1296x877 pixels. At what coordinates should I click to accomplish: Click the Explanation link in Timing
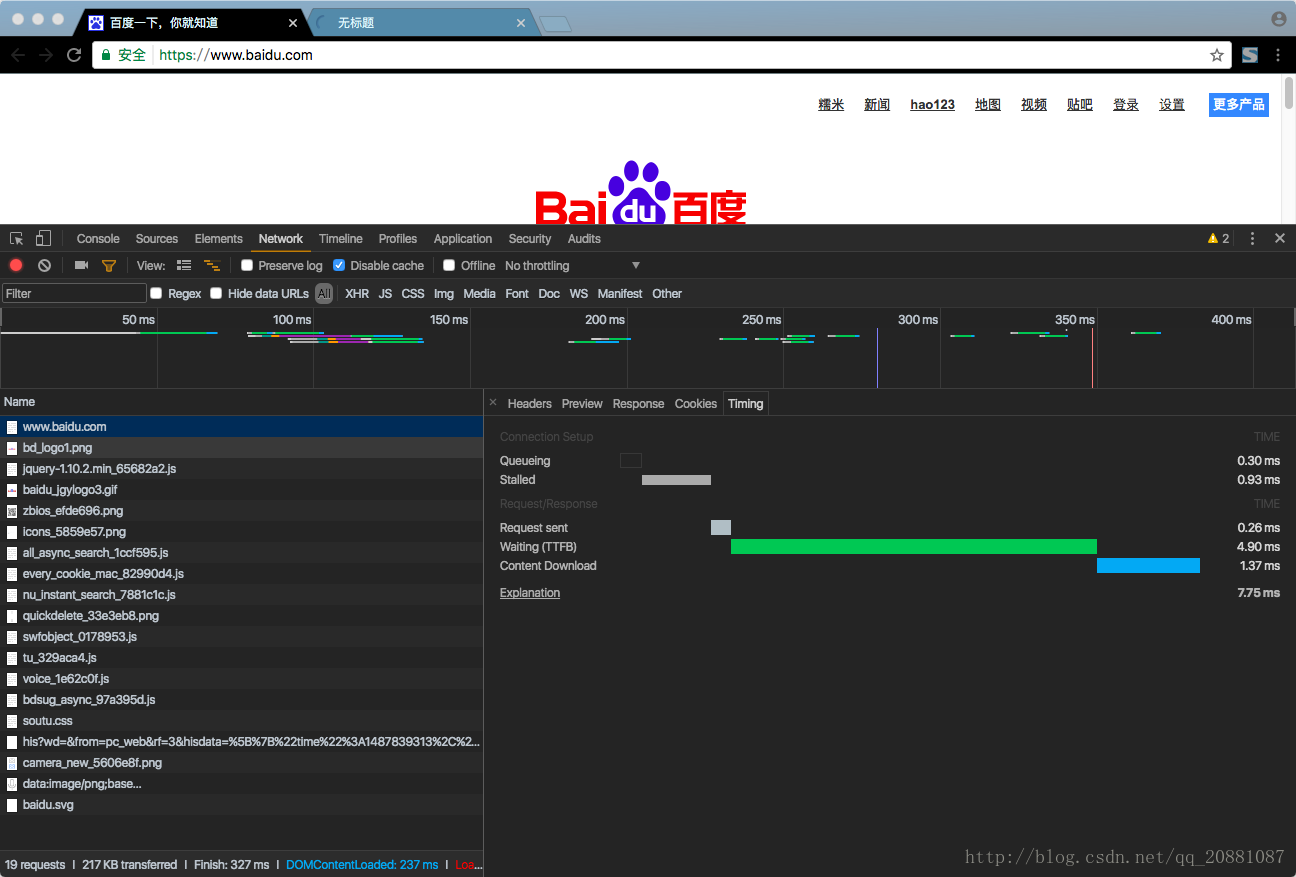click(x=530, y=592)
